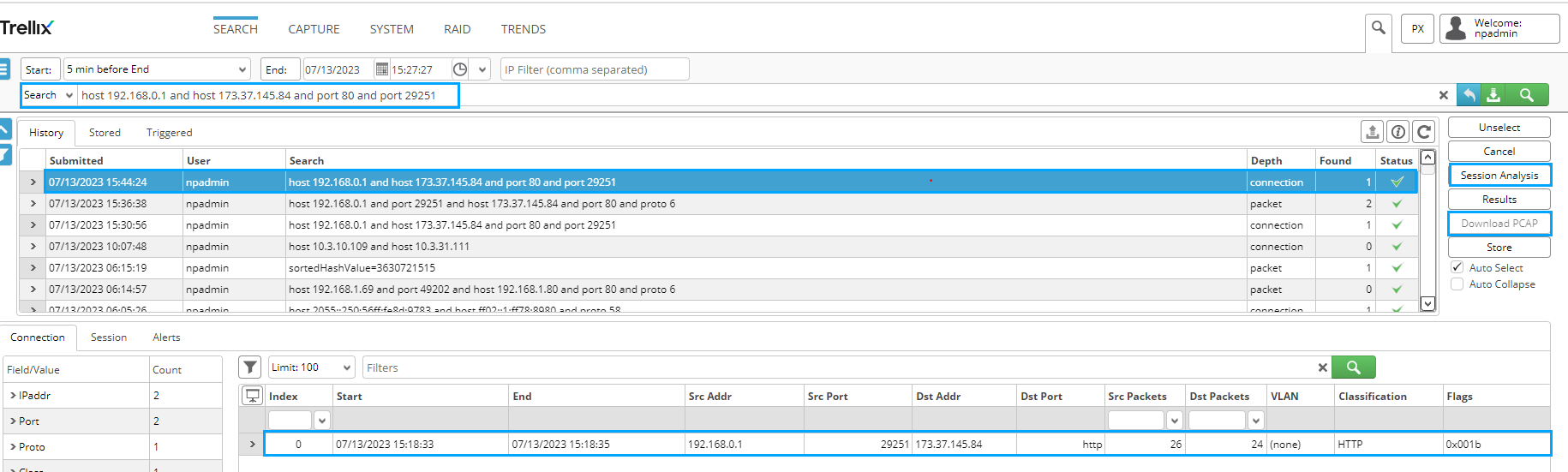Switch to the Session tab
This screenshot has height=472, width=1568.
click(x=109, y=338)
